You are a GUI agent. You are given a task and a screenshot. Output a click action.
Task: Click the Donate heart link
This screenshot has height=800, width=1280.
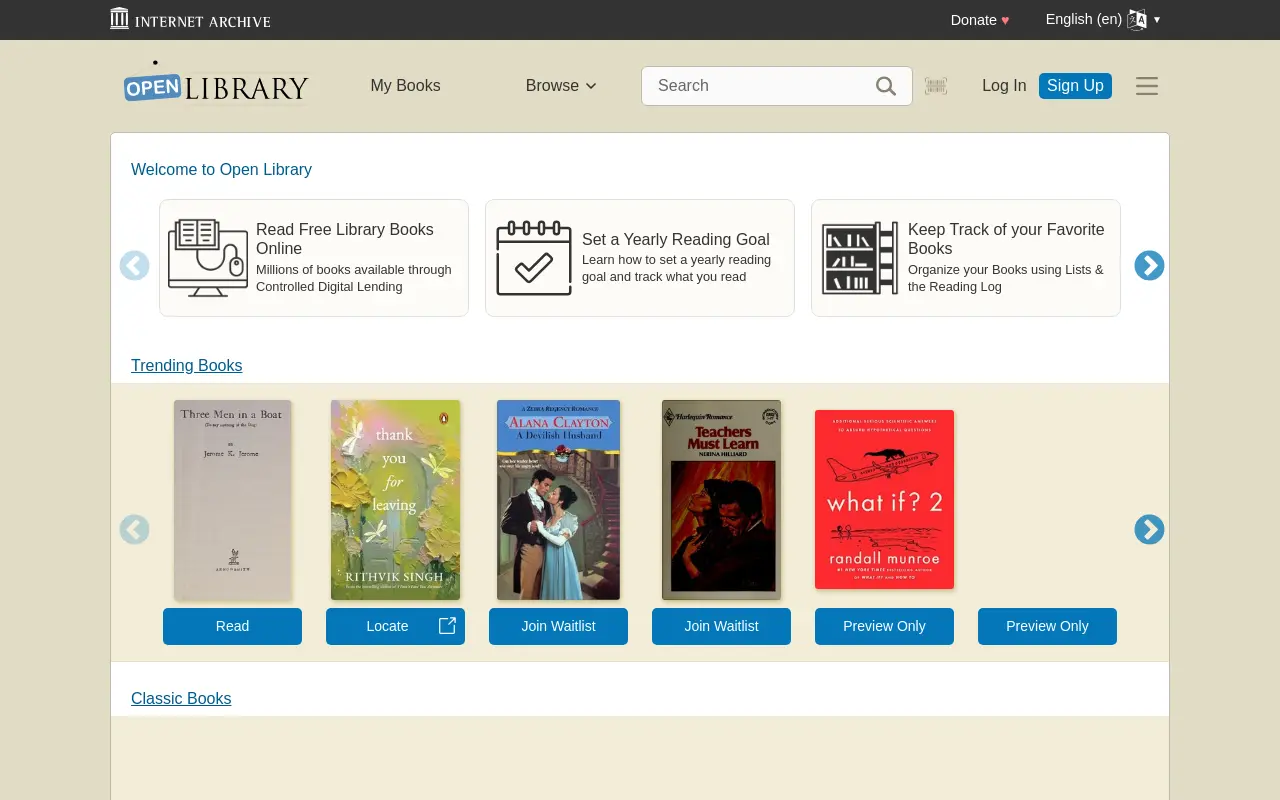tap(980, 20)
